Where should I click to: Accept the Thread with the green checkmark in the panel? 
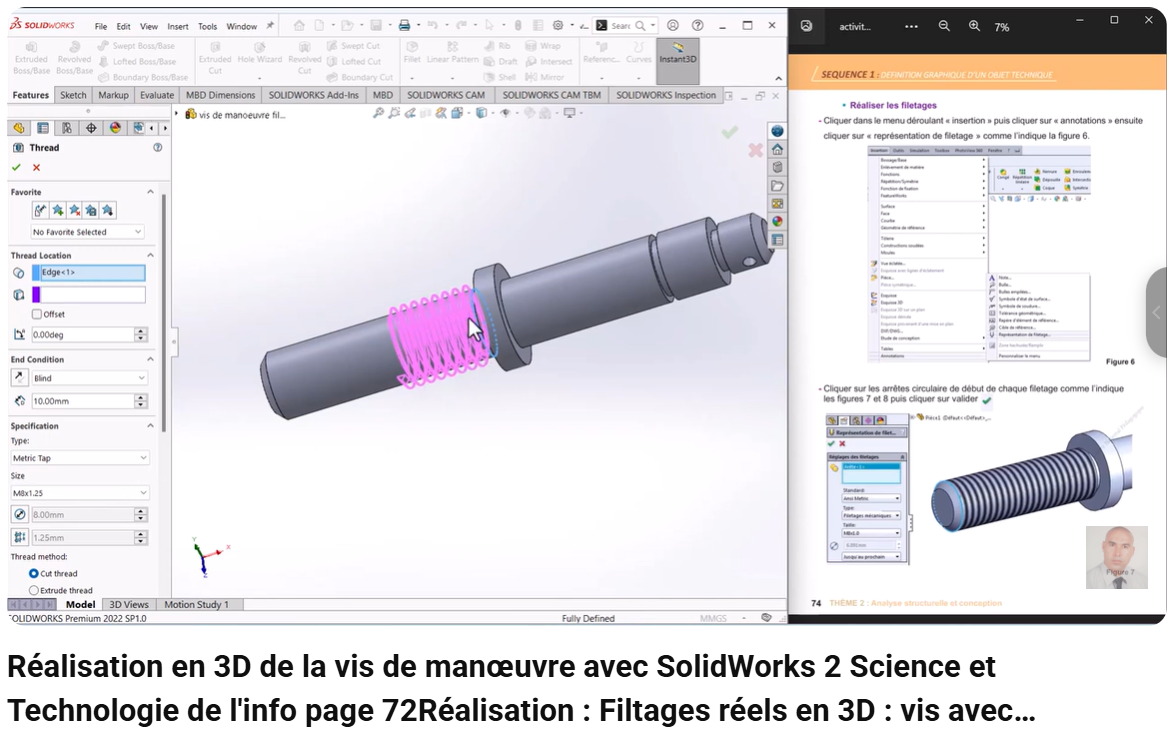16,167
